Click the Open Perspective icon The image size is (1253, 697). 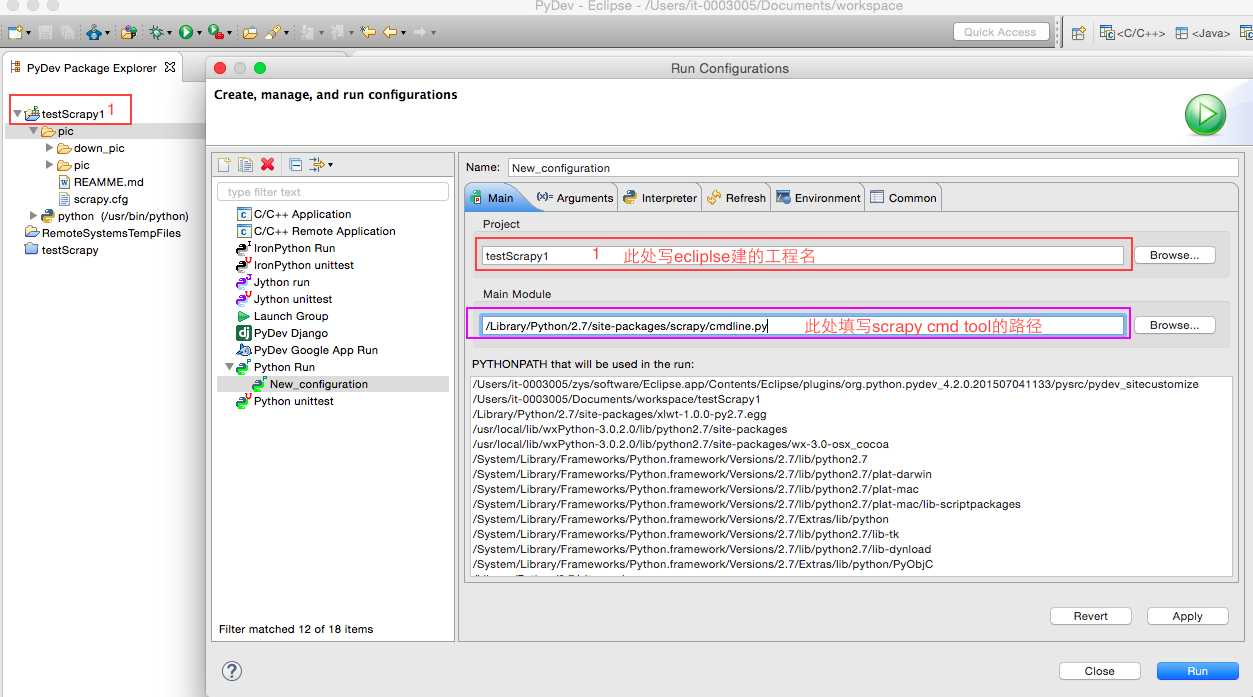point(1078,32)
